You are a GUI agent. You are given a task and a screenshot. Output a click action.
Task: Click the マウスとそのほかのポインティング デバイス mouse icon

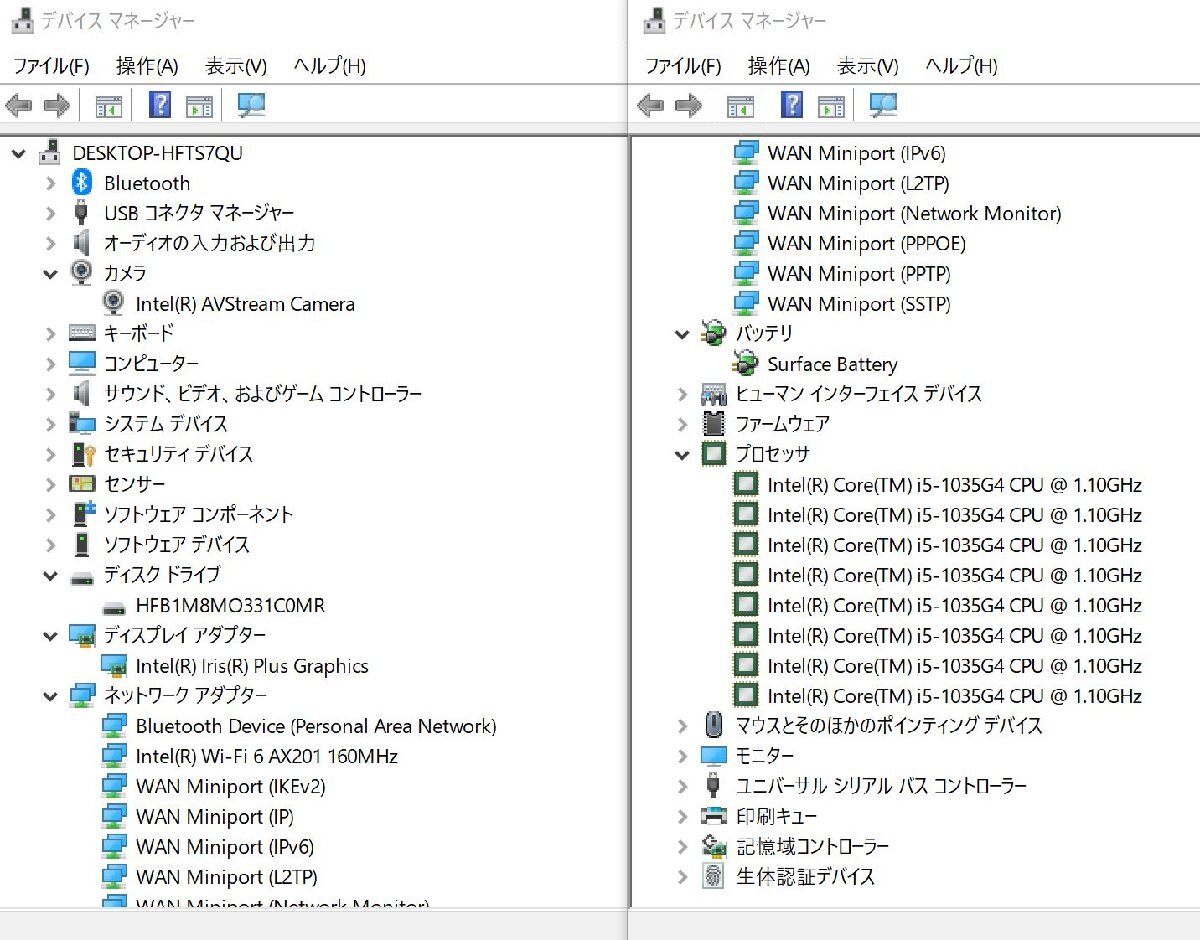(x=713, y=725)
